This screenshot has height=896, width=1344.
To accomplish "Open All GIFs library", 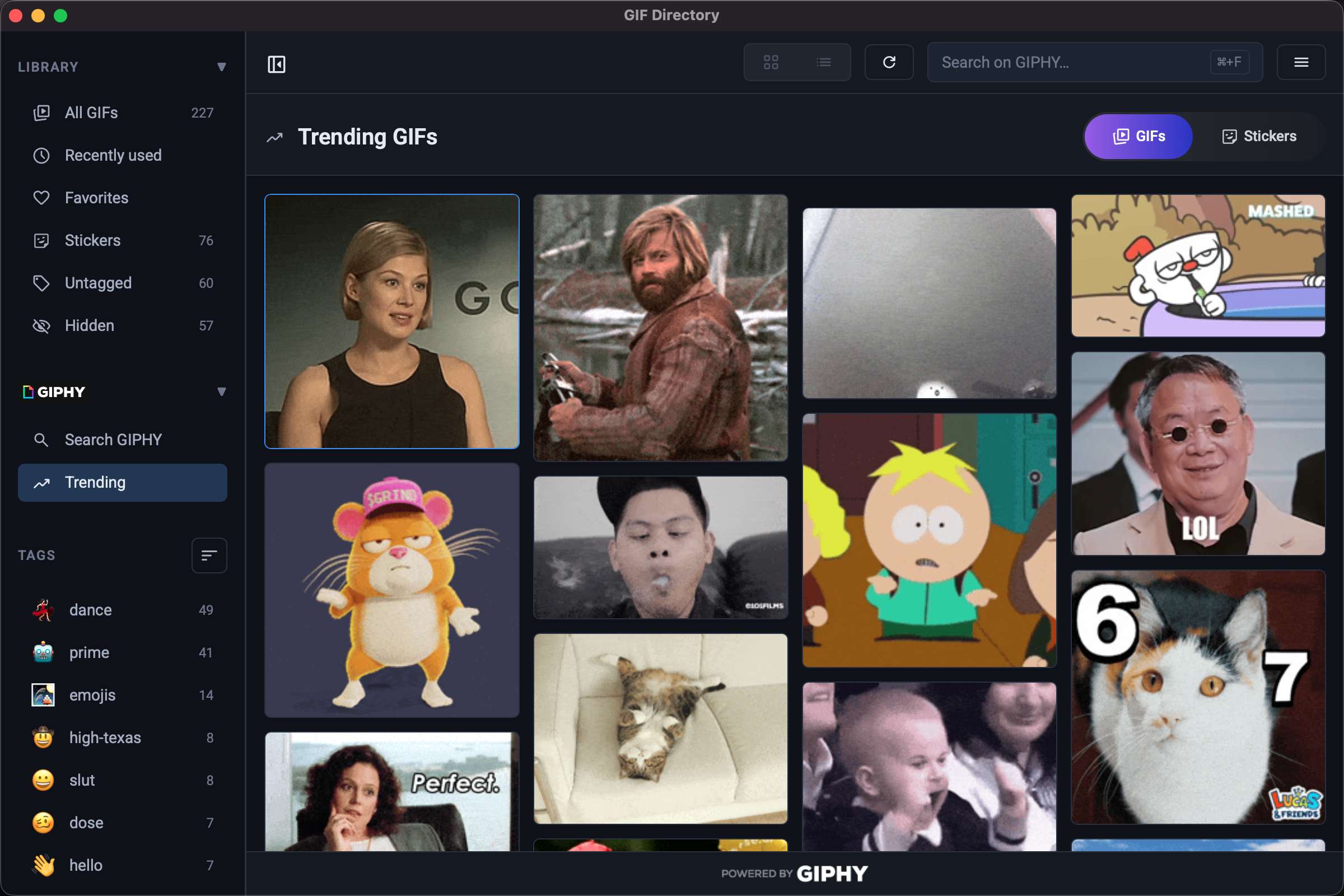I will 122,113.
